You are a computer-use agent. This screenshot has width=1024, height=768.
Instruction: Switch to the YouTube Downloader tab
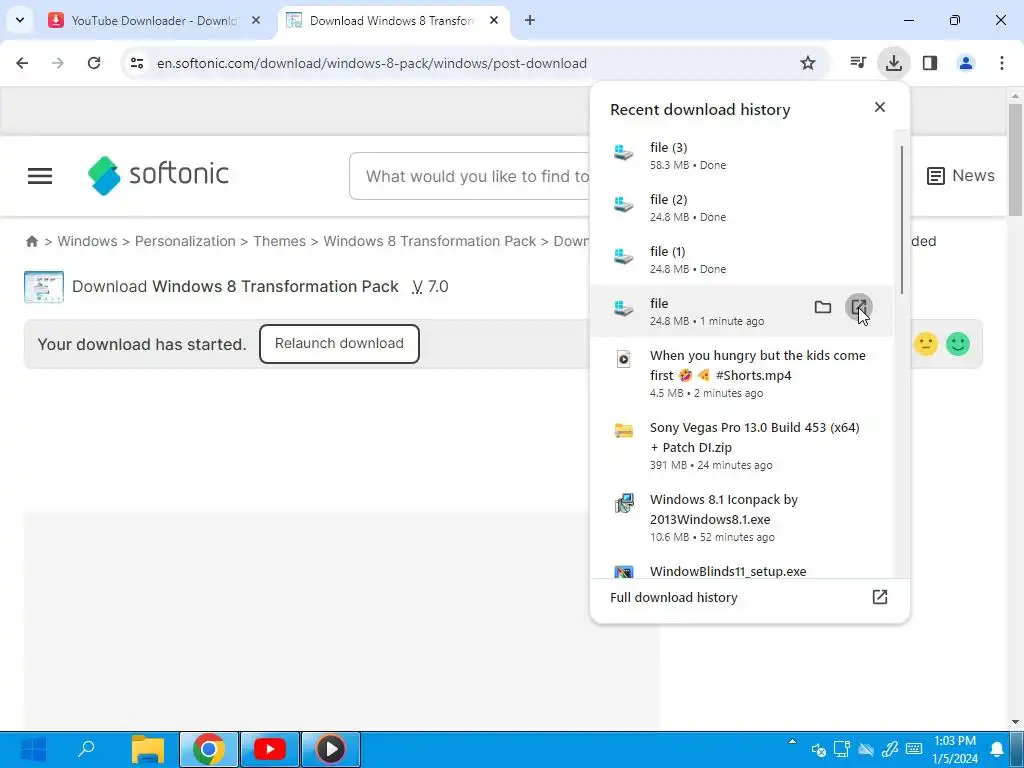tap(155, 20)
